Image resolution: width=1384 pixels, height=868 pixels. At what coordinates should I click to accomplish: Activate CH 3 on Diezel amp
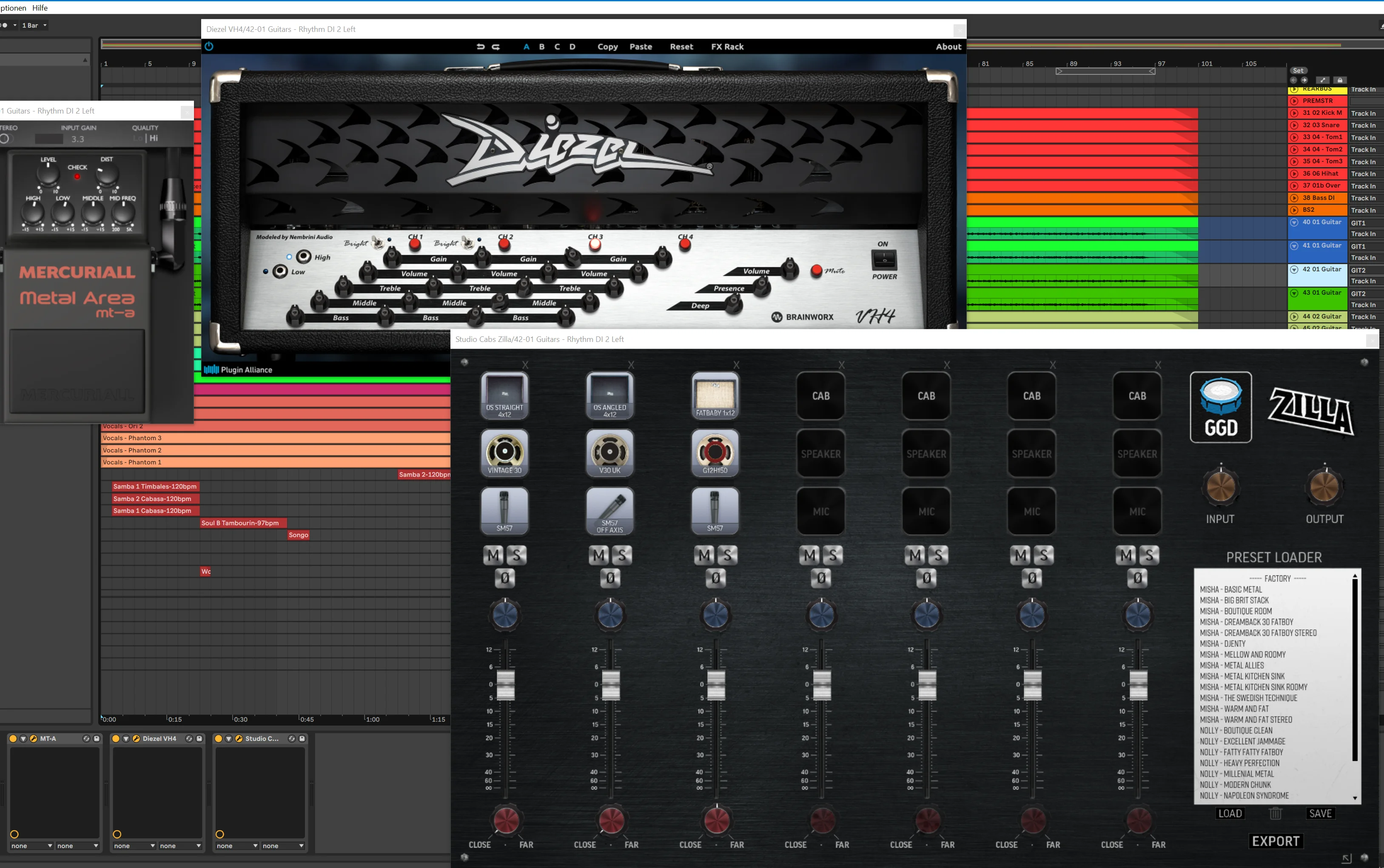coord(595,245)
